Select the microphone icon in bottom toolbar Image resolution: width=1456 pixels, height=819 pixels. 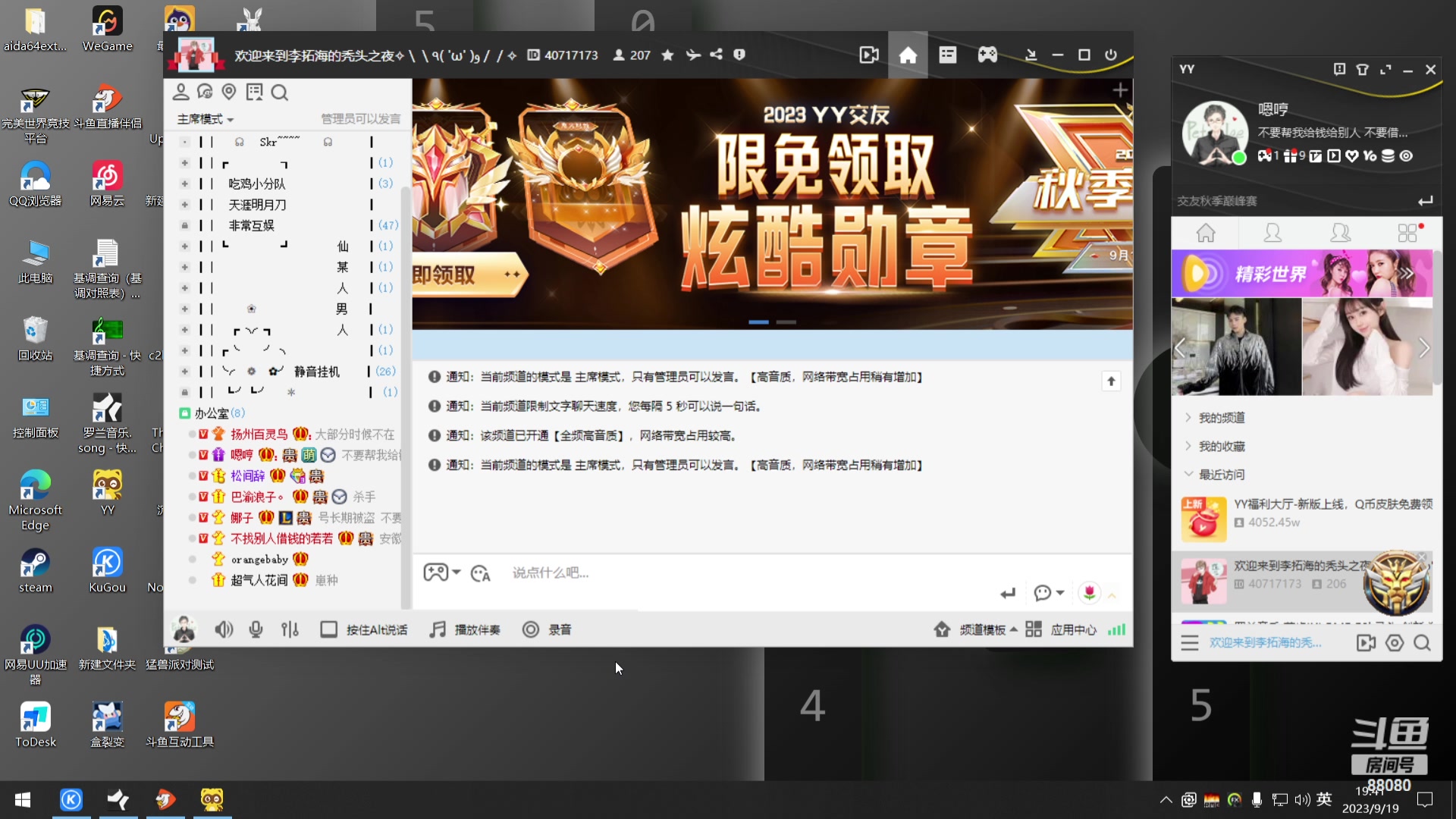(256, 629)
